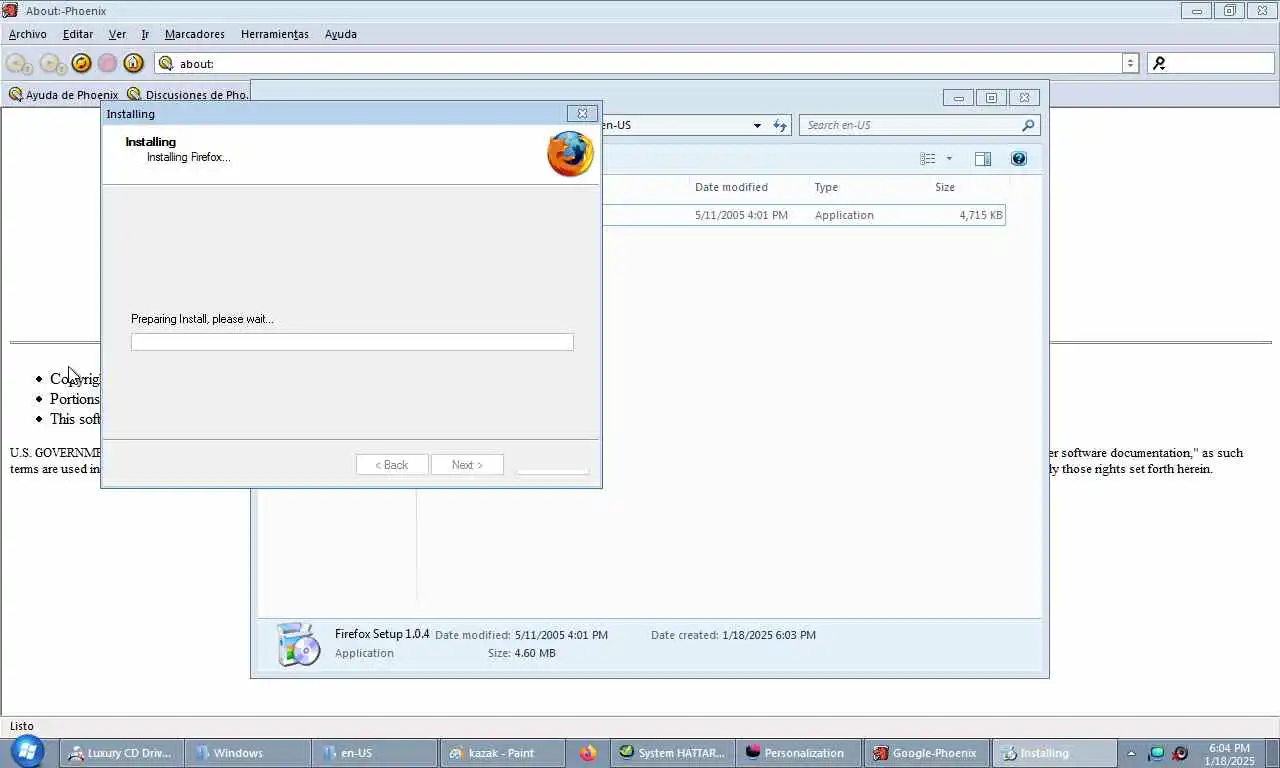Switch to kazak - Paint taskbar item
This screenshot has width=1280, height=768.
click(503, 753)
